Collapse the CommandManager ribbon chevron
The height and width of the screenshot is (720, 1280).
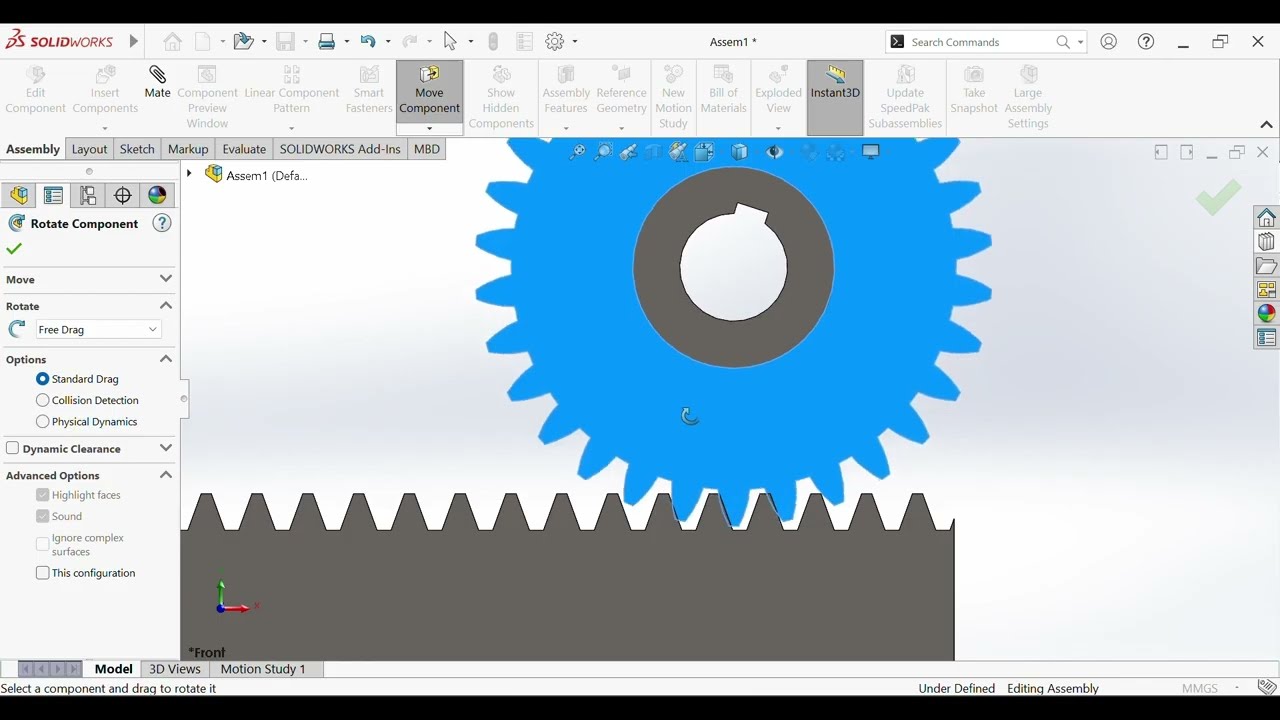(x=1266, y=125)
